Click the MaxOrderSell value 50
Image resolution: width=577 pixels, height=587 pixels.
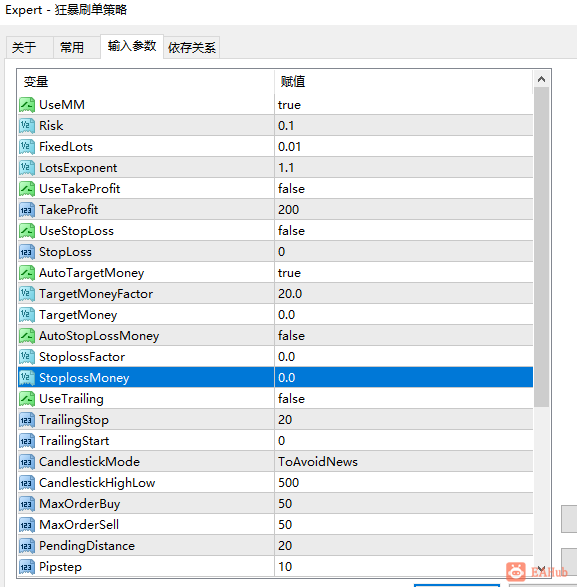(285, 525)
